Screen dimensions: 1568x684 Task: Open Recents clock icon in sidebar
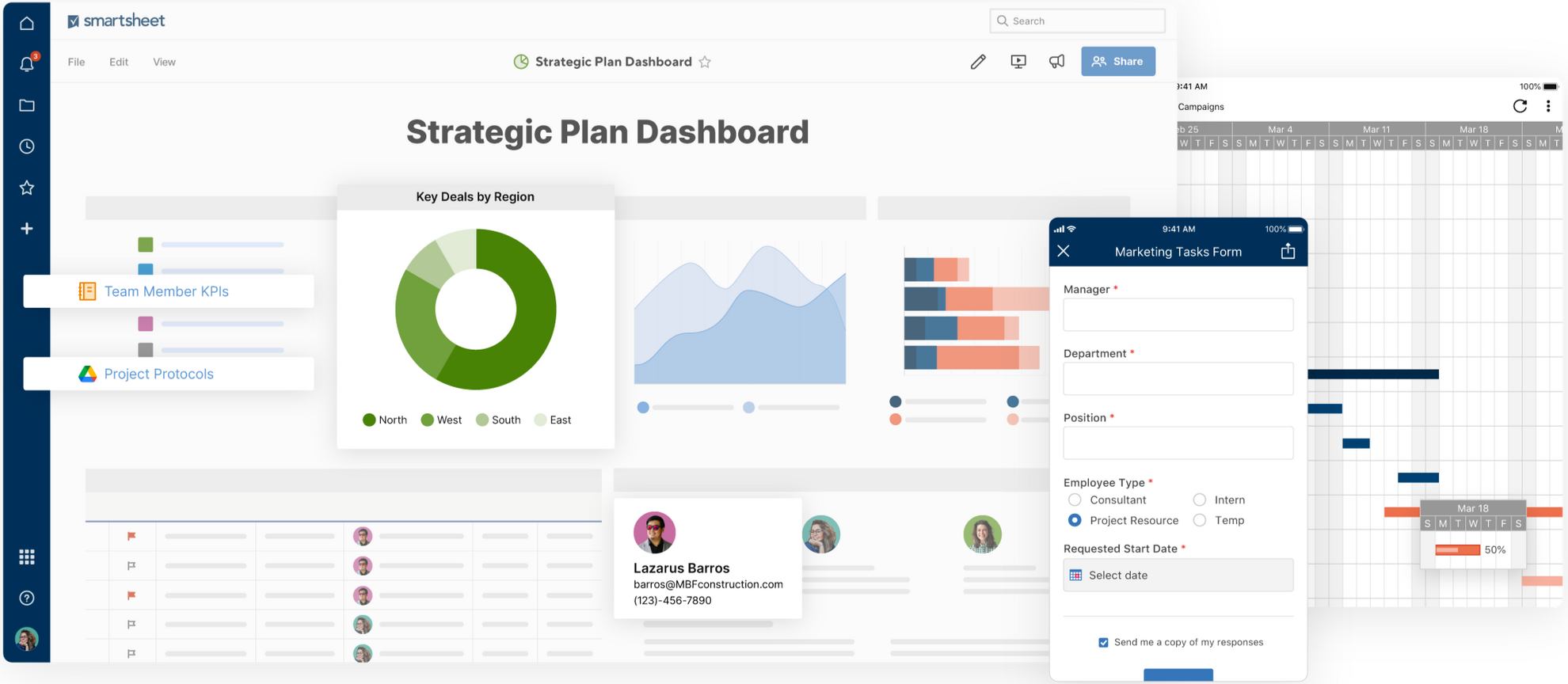coord(27,146)
